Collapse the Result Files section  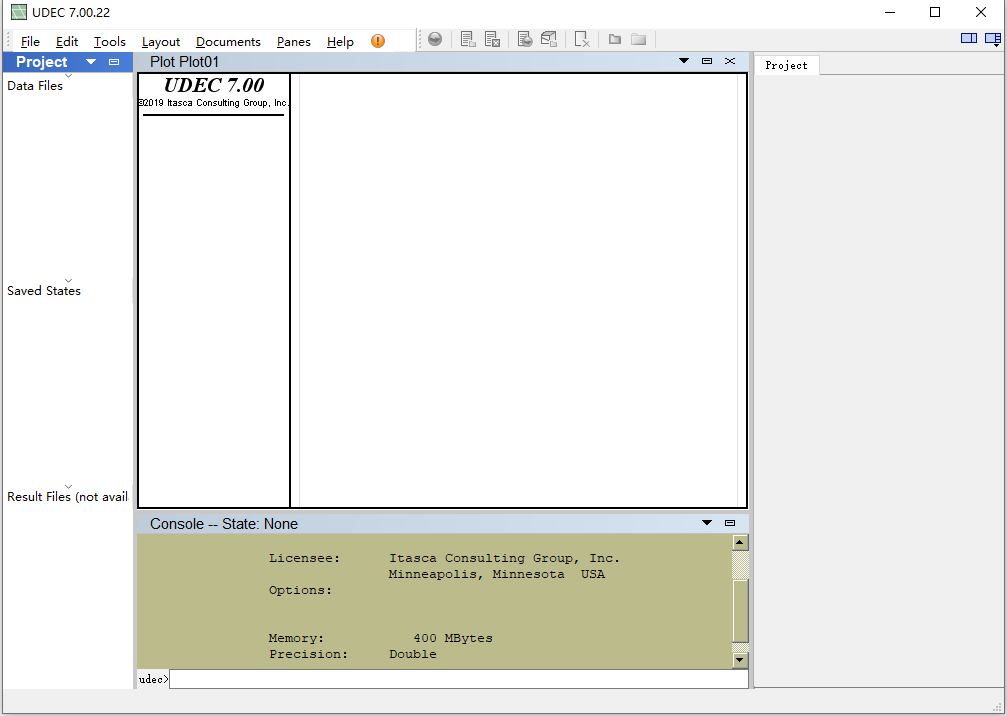[68, 486]
